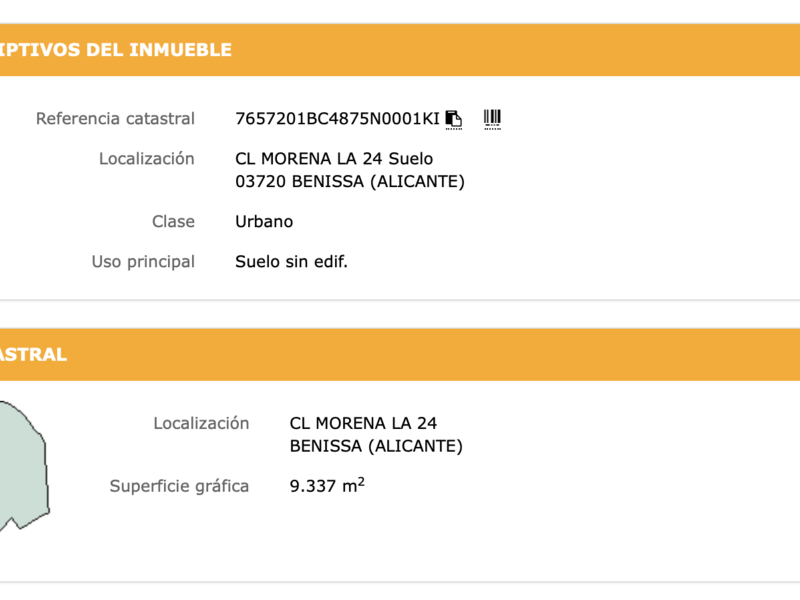This screenshot has height=600, width=800.
Task: Click the copy-to-clipboard icon beside the cadastral reference
Action: click(454, 118)
